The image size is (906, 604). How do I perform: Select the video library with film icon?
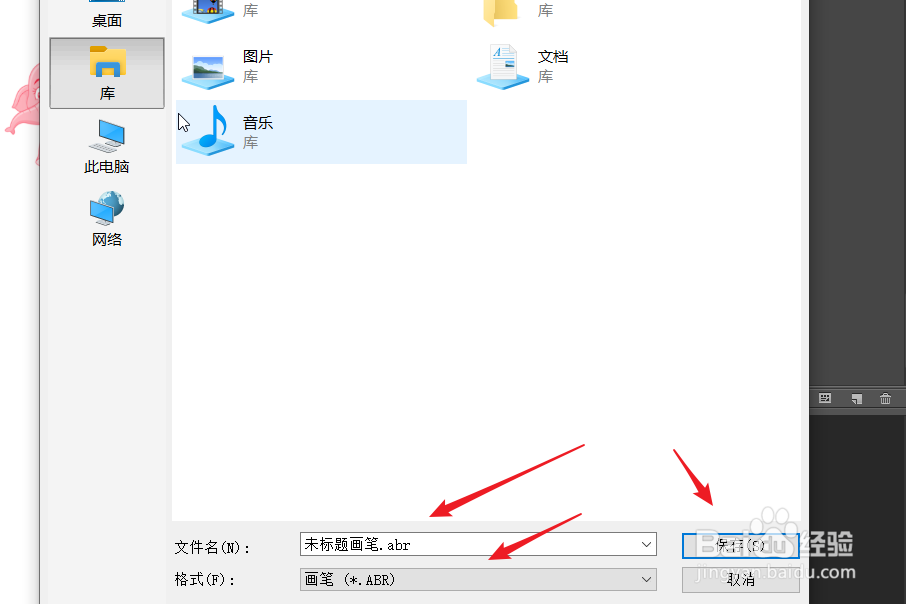(x=321, y=12)
